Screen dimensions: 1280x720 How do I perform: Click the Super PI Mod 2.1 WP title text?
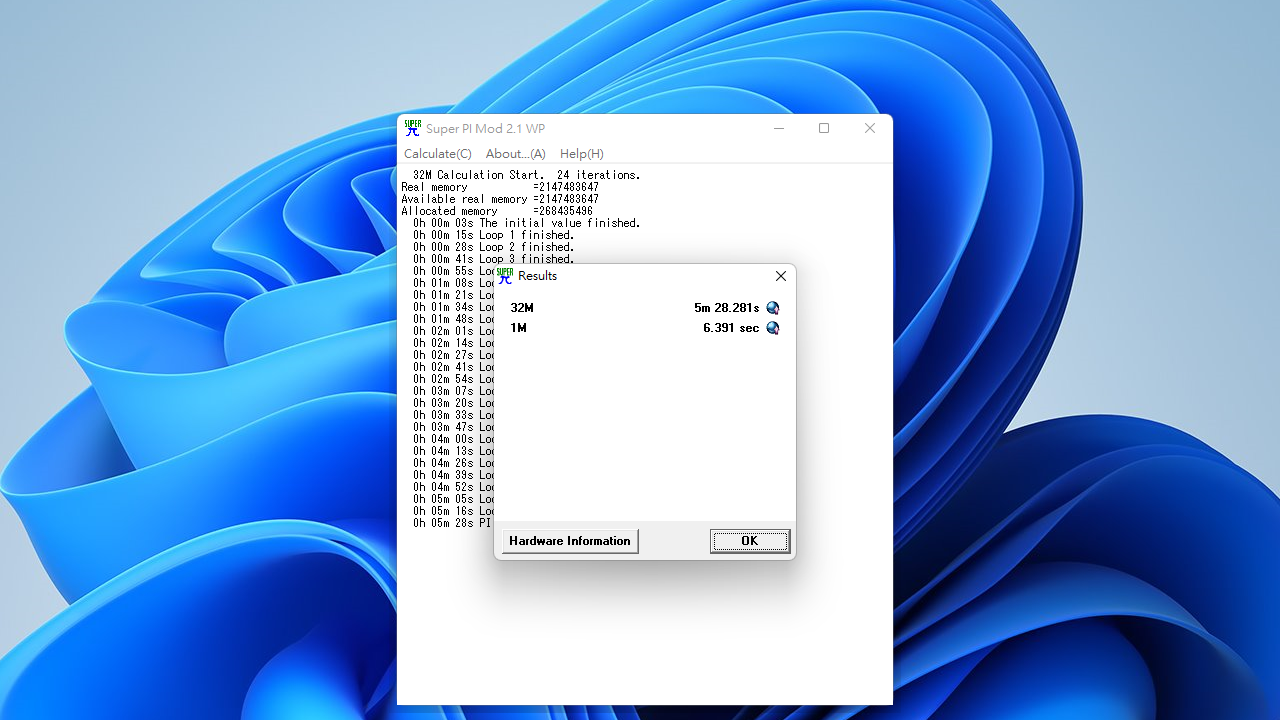coord(486,129)
